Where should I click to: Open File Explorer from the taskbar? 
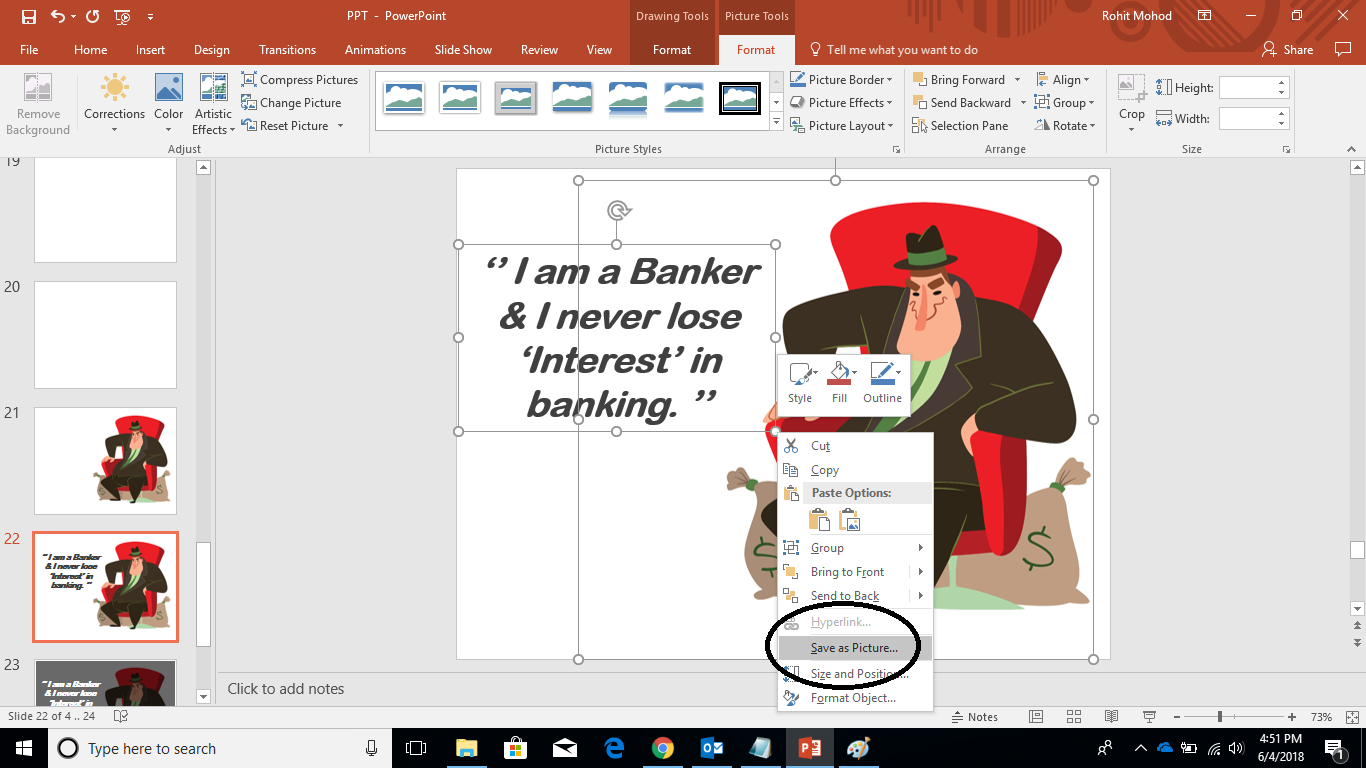coord(467,748)
